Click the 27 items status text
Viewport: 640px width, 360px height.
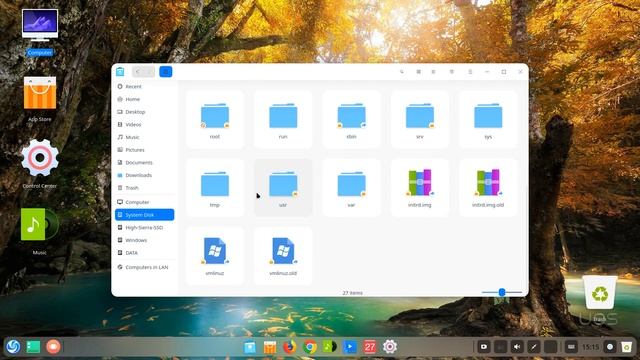tap(352, 293)
